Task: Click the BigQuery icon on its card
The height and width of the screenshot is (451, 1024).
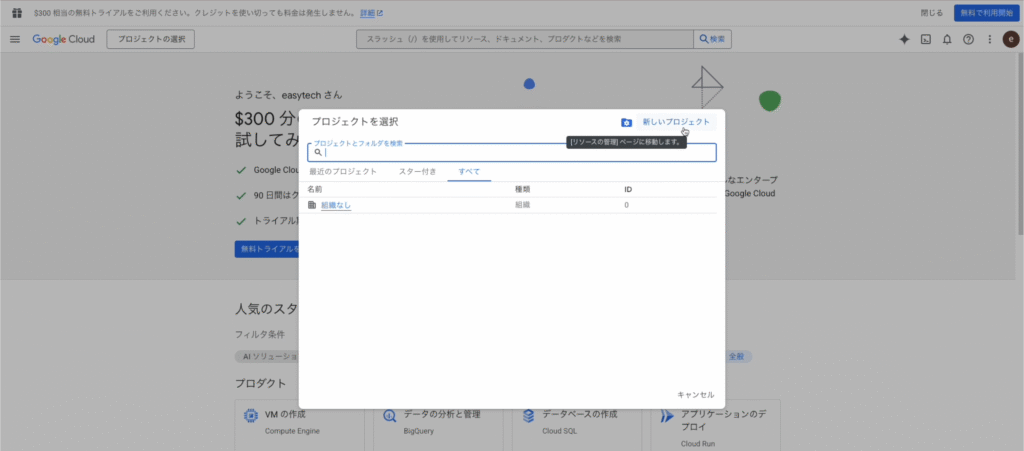Action: click(389, 415)
